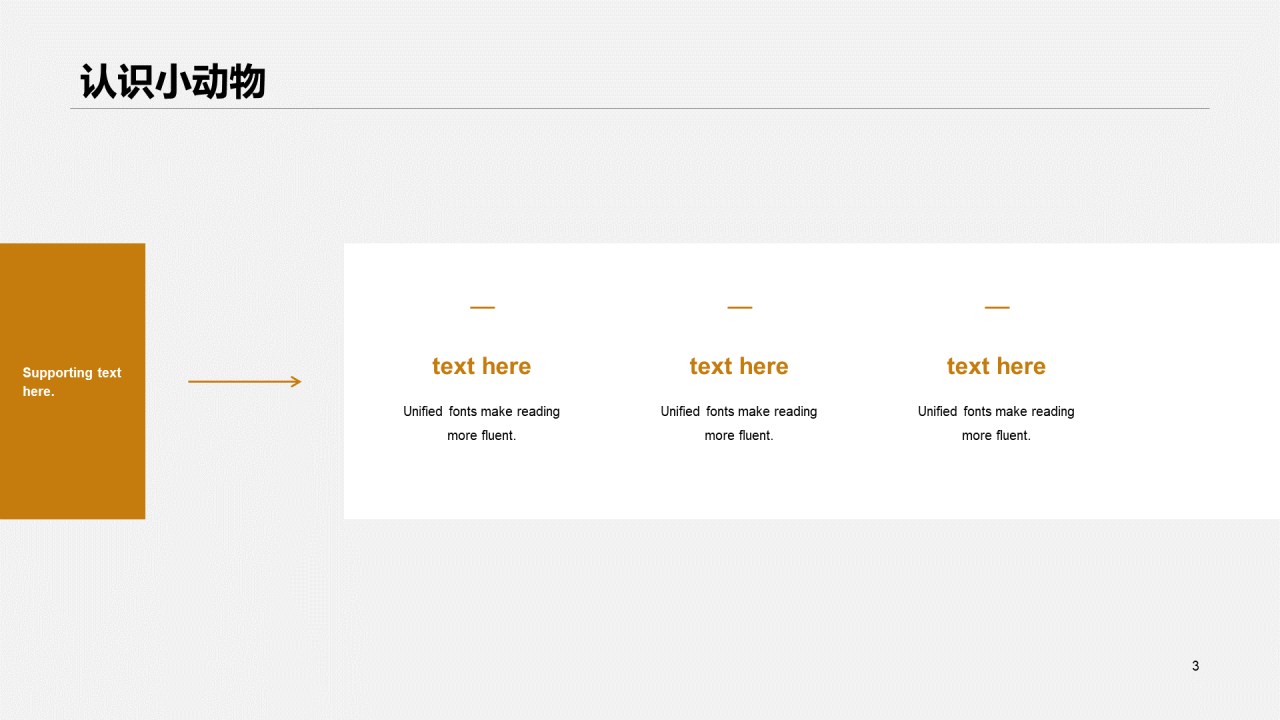The image size is (1280, 720).
Task: Select 'more fluent.' line in left column
Action: (481, 436)
